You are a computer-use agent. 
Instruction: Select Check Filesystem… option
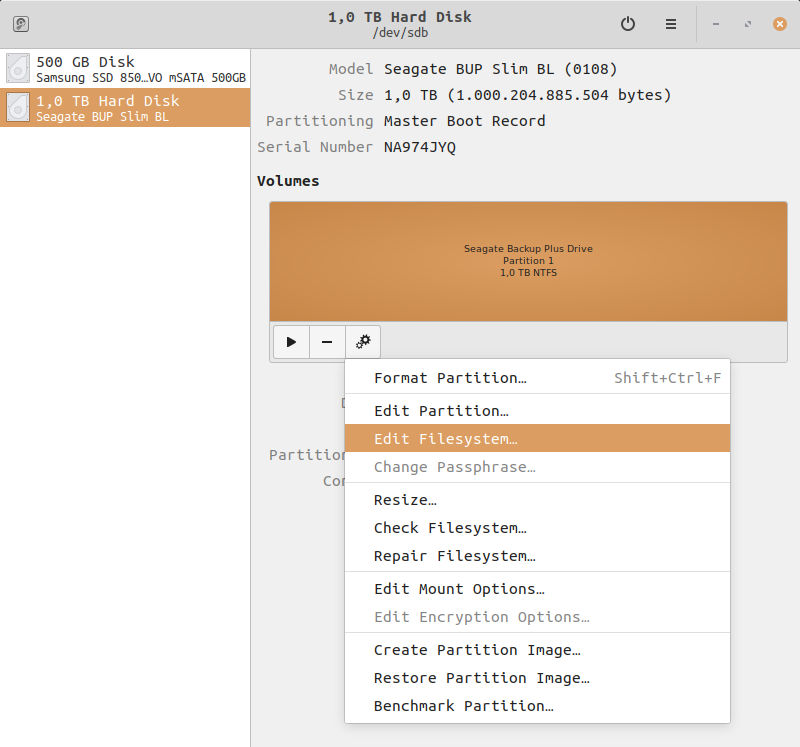tap(537, 528)
